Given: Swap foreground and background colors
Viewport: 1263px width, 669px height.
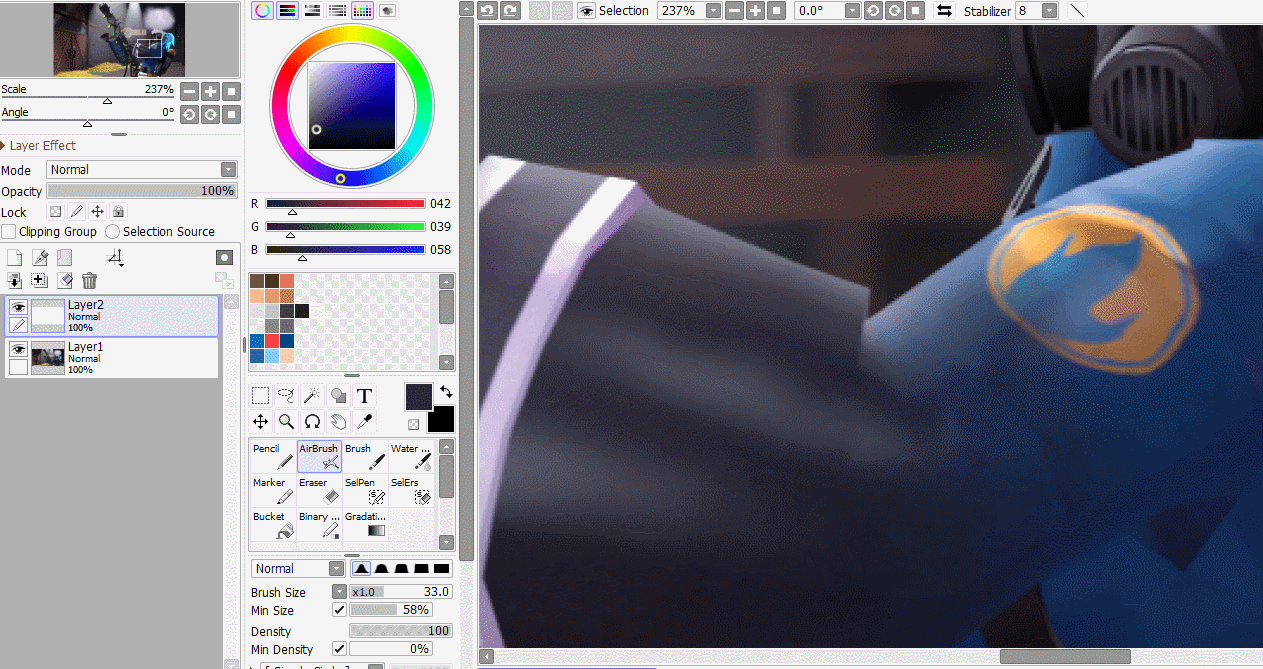Looking at the screenshot, I should pyautogui.click(x=446, y=392).
